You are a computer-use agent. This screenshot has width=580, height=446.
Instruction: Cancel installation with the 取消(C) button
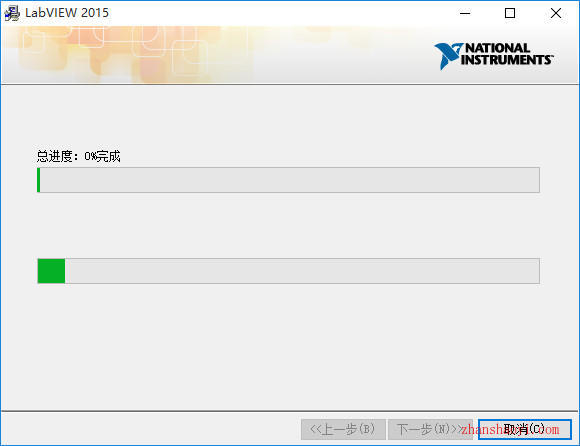click(x=525, y=429)
